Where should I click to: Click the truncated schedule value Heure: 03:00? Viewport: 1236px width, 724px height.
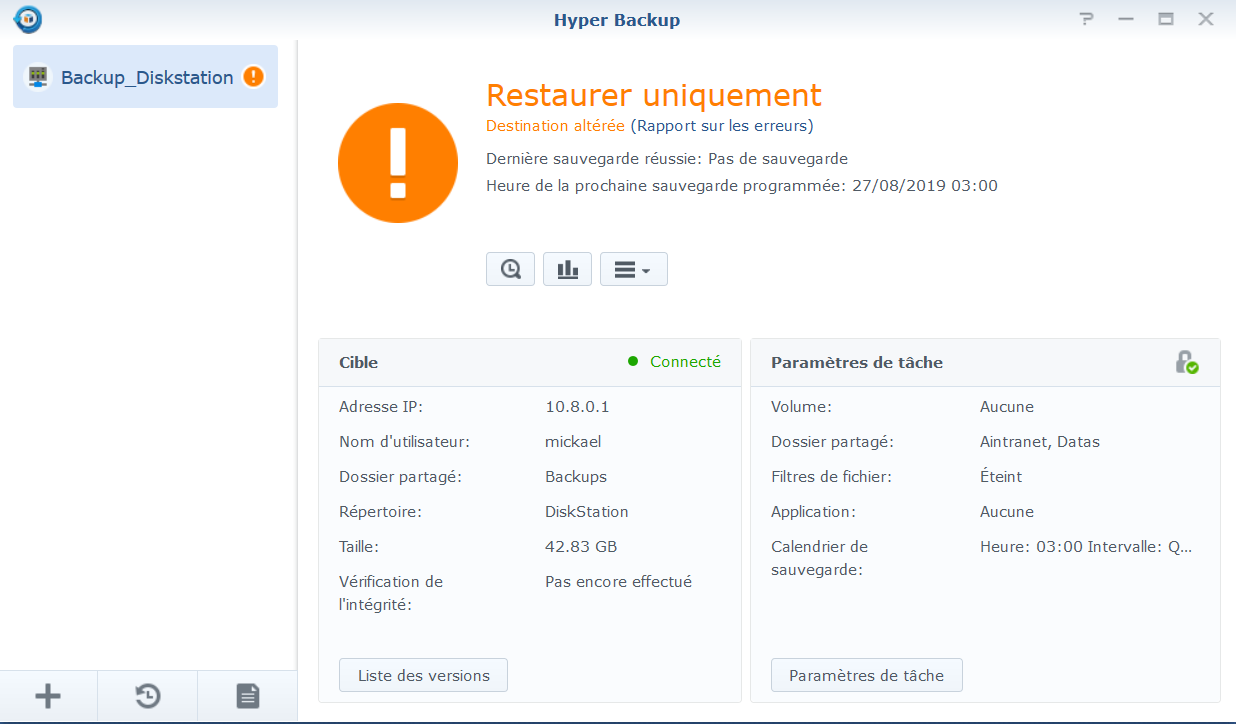pyautogui.click(x=1086, y=547)
